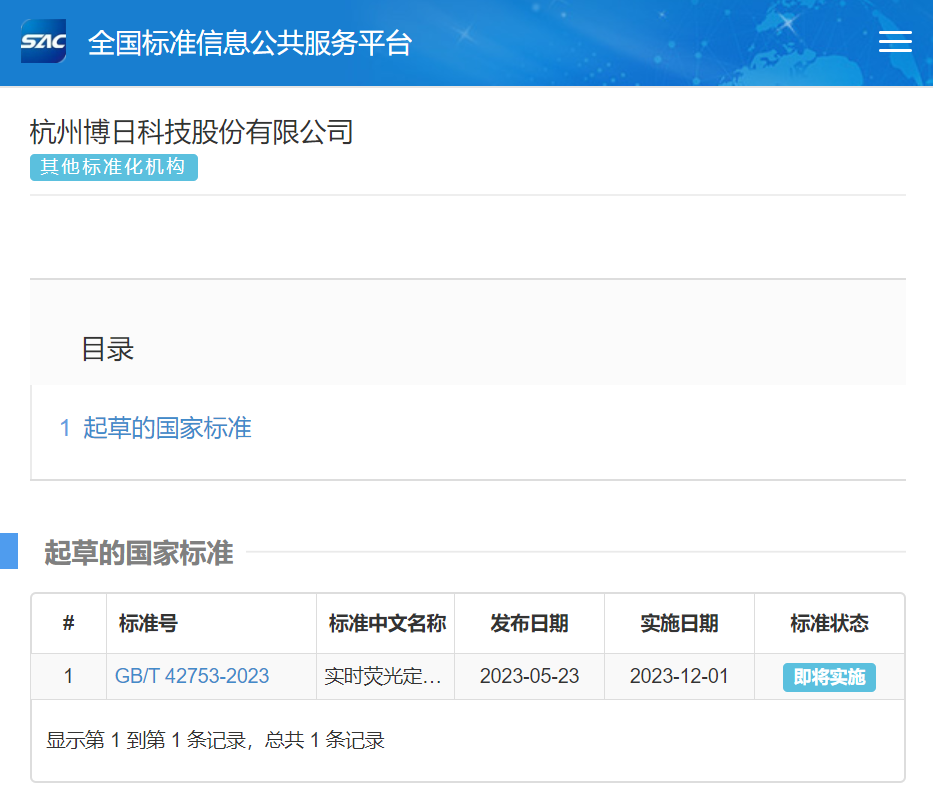Click the 标准中文名称 column header
This screenshot has height=794, width=933.
386,624
